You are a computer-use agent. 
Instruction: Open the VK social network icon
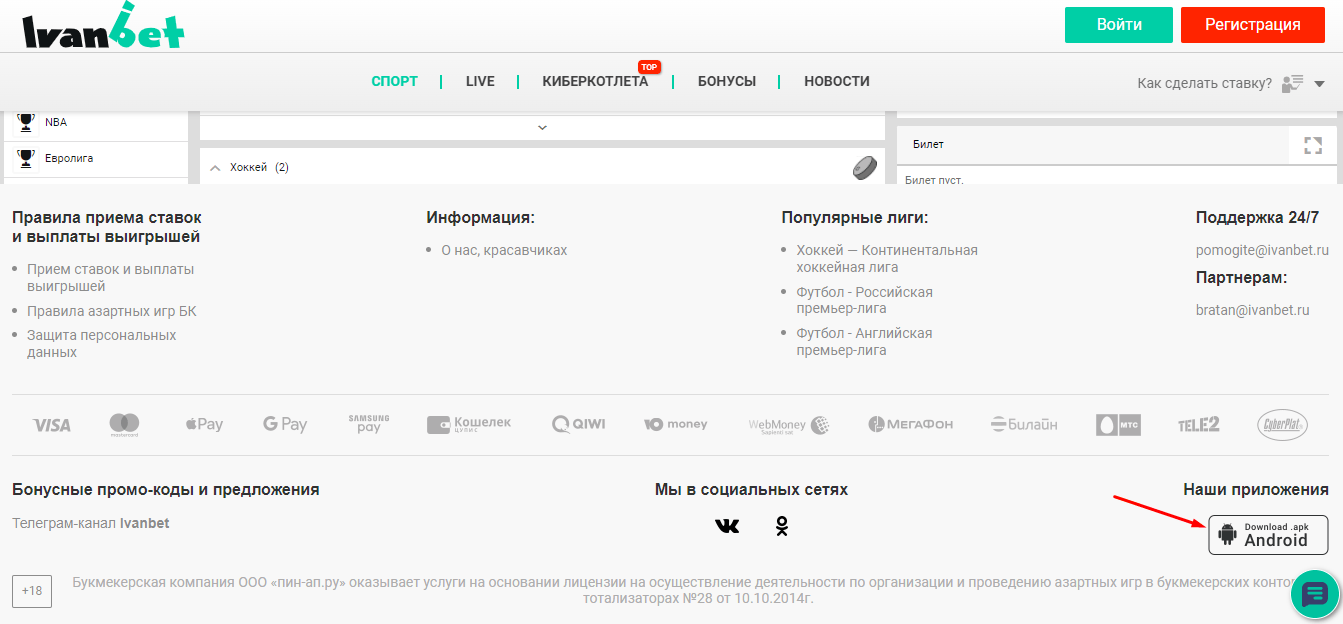pos(727,525)
